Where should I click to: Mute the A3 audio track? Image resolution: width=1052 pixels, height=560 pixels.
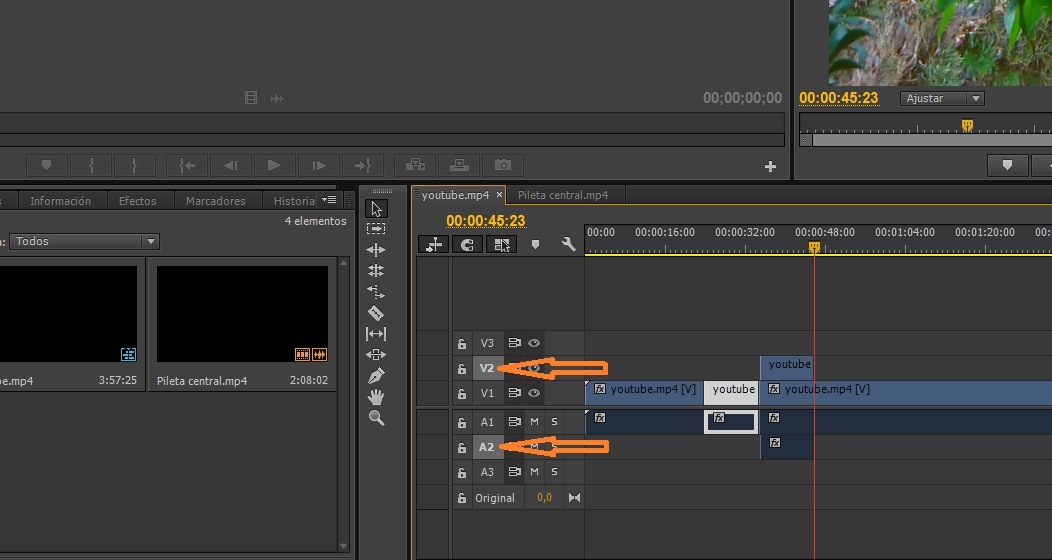(535, 471)
